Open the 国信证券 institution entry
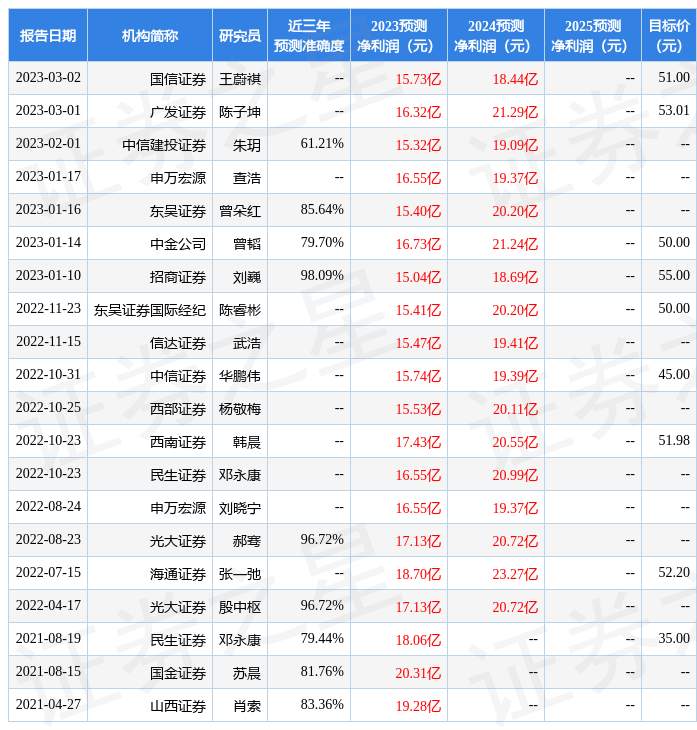The image size is (697, 730). point(178,78)
